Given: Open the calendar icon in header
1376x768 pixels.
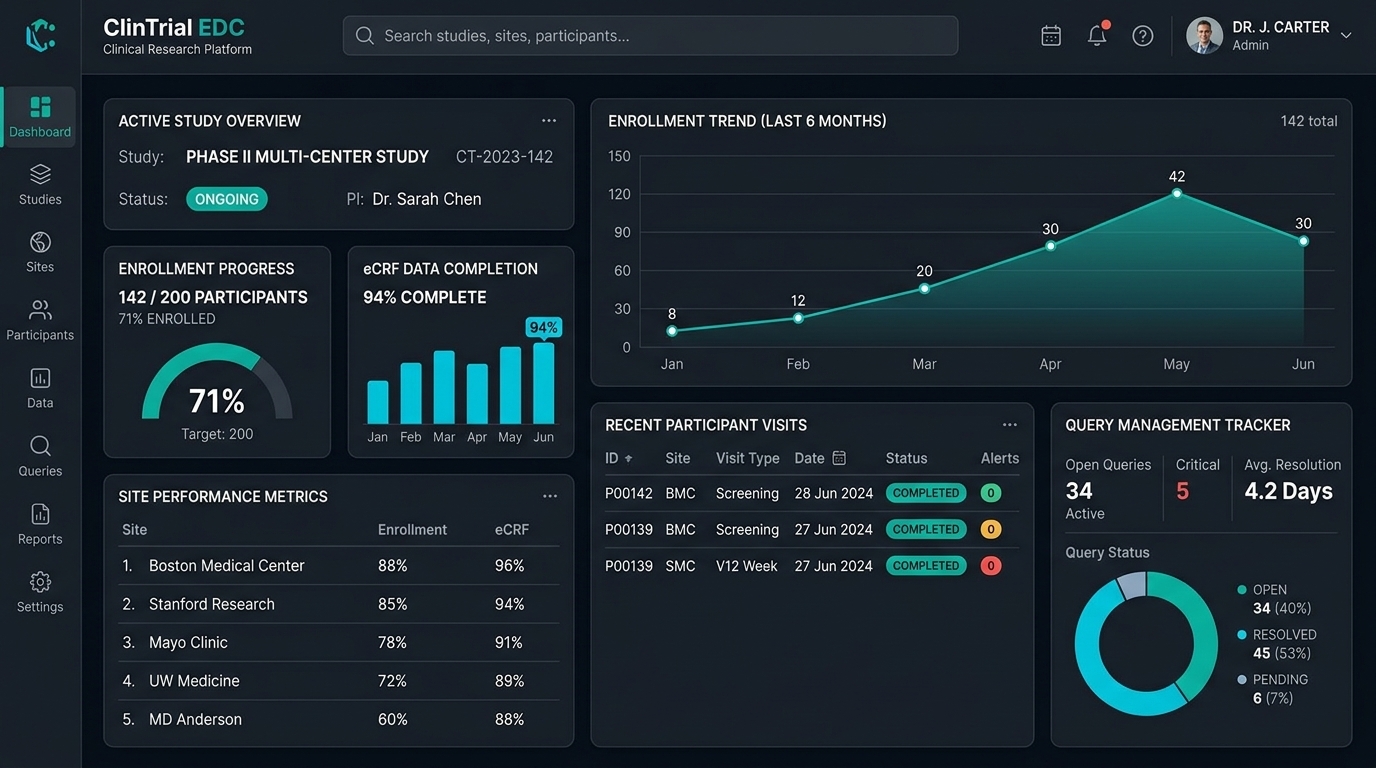Looking at the screenshot, I should pos(1051,36).
